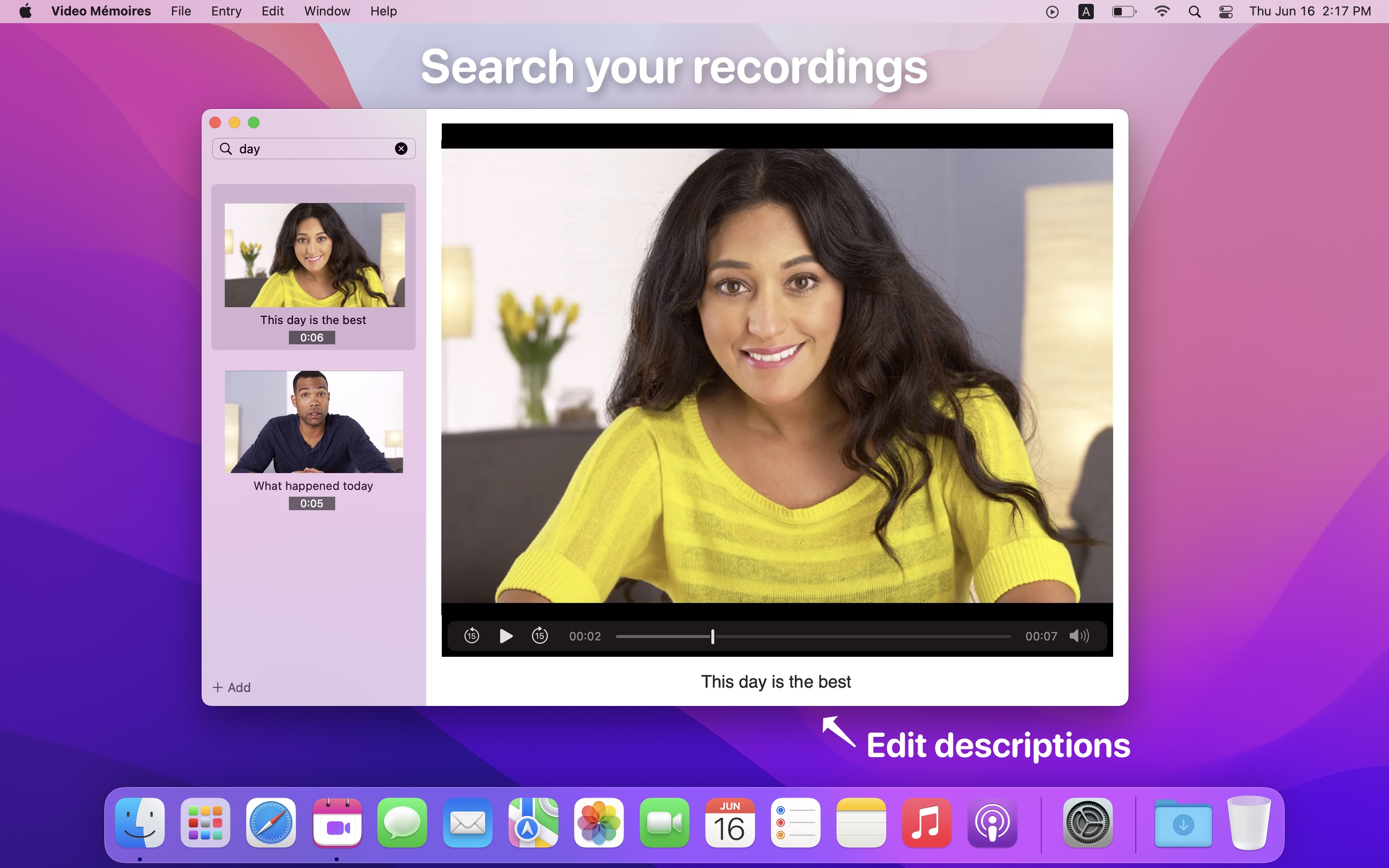The image size is (1389, 868).
Task: Skip back 15 seconds in the video
Action: pyautogui.click(x=471, y=636)
